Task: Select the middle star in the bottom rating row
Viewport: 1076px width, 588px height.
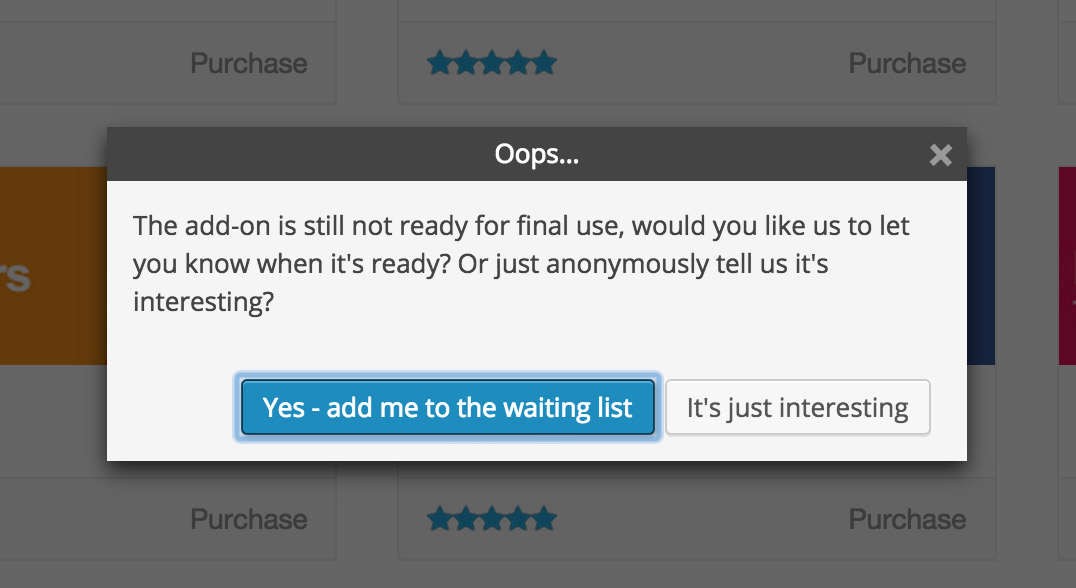Action: pyautogui.click(x=491, y=520)
